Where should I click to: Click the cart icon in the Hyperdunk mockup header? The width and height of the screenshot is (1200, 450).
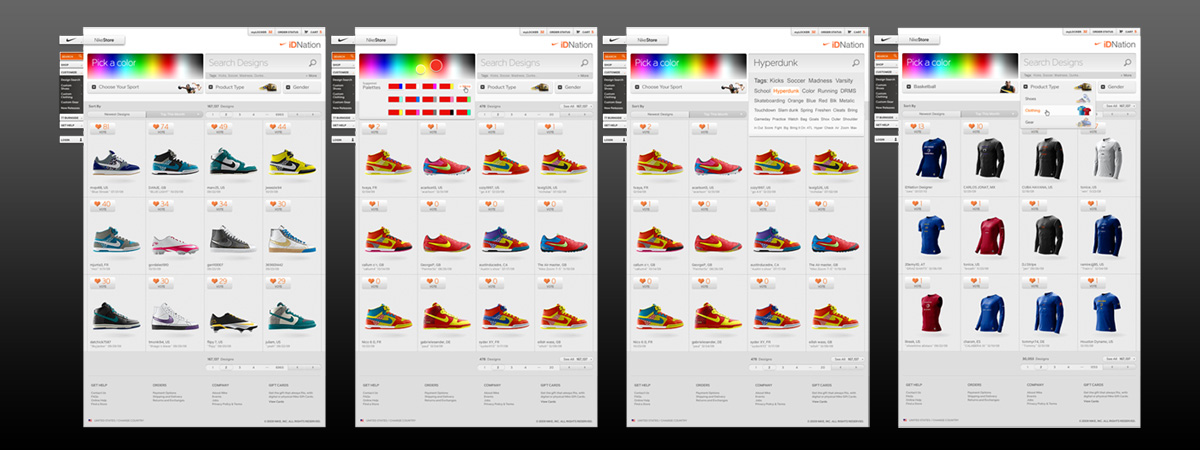tap(847, 32)
